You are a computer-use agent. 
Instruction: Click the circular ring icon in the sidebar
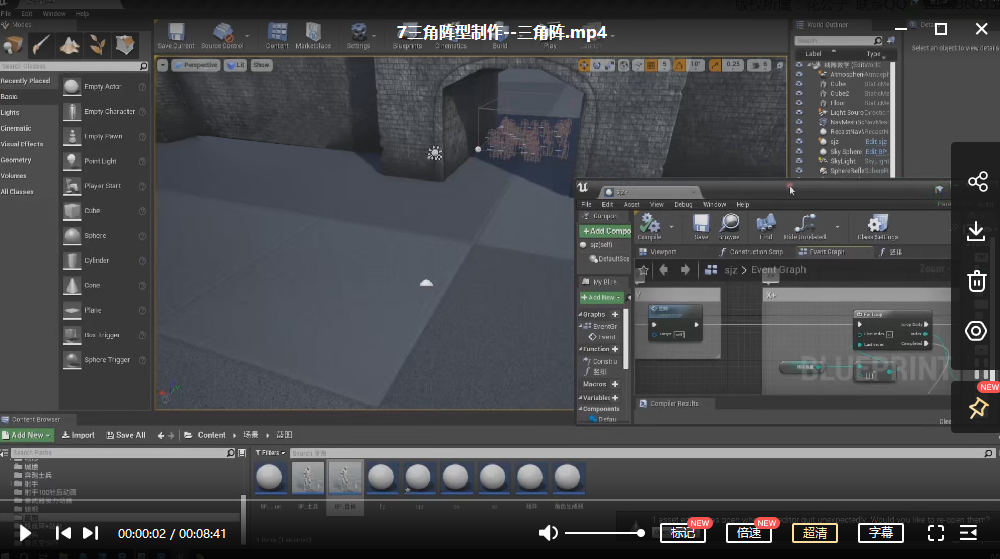pyautogui.click(x=977, y=331)
